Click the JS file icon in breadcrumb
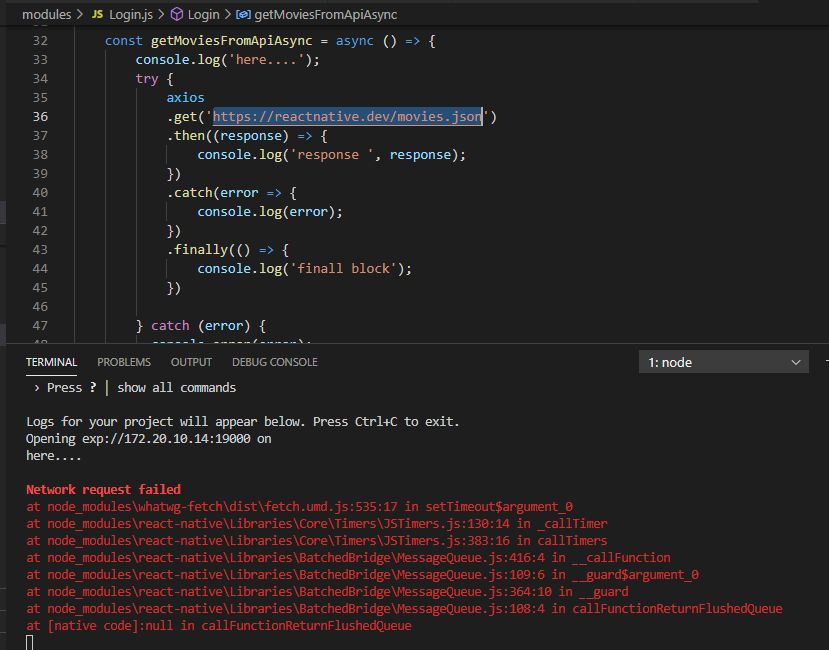This screenshot has height=650, width=829. [x=97, y=14]
